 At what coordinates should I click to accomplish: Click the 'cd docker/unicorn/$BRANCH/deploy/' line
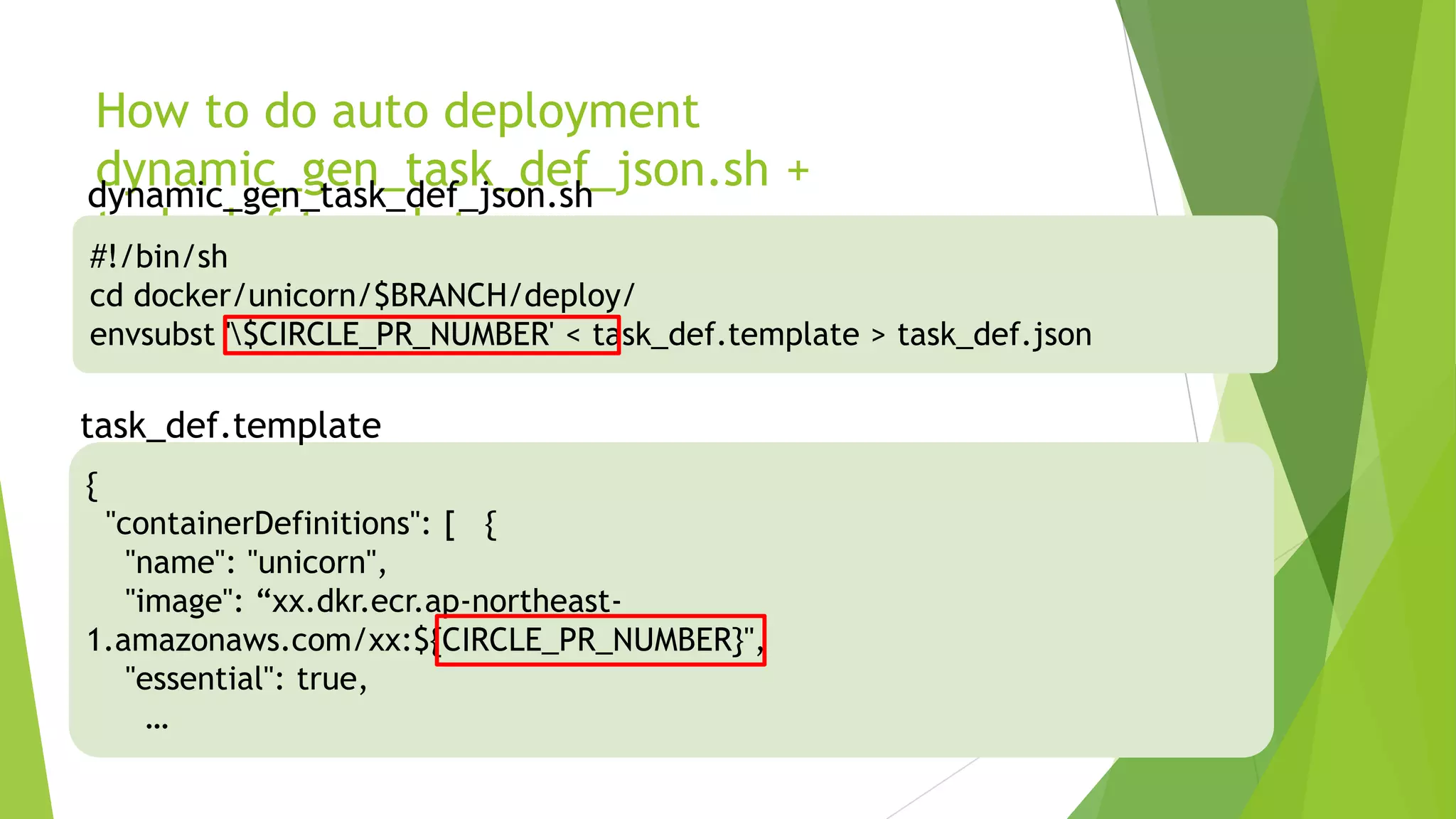[x=362, y=295]
